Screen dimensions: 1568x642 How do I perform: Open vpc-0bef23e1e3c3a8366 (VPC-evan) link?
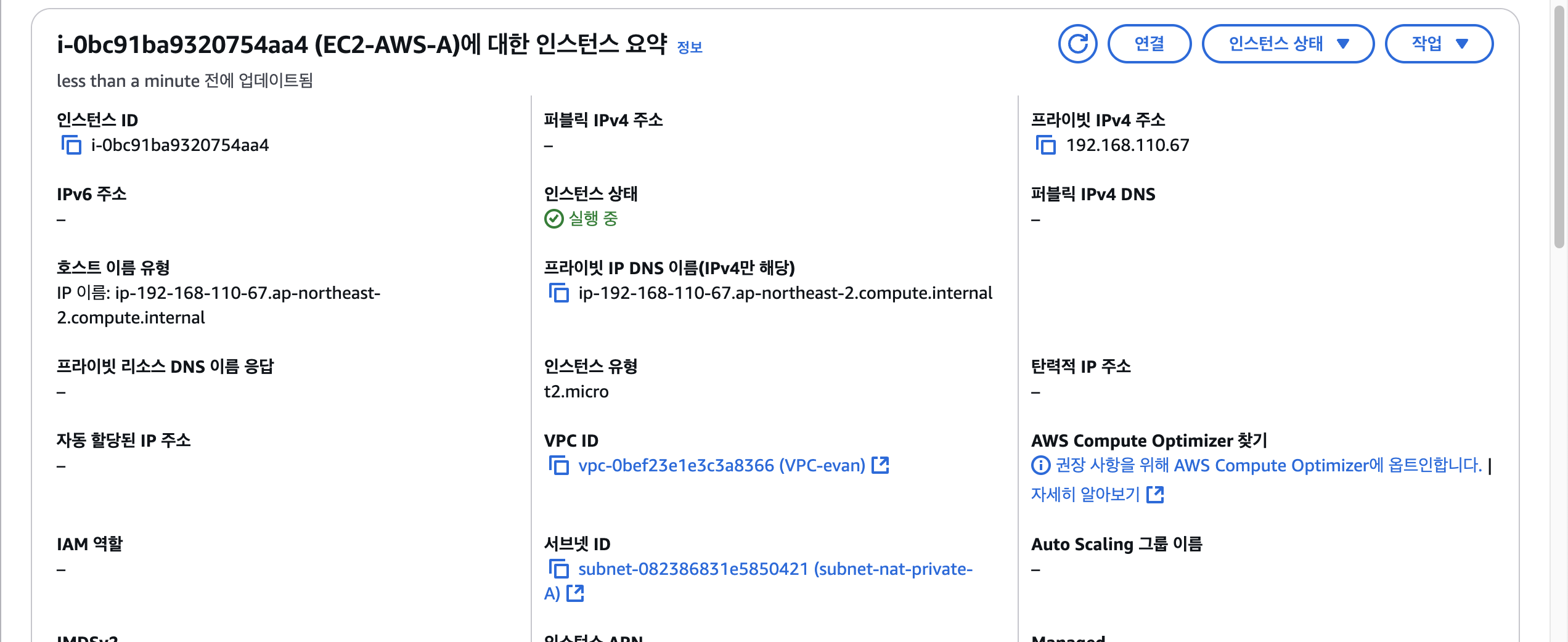tap(721, 465)
